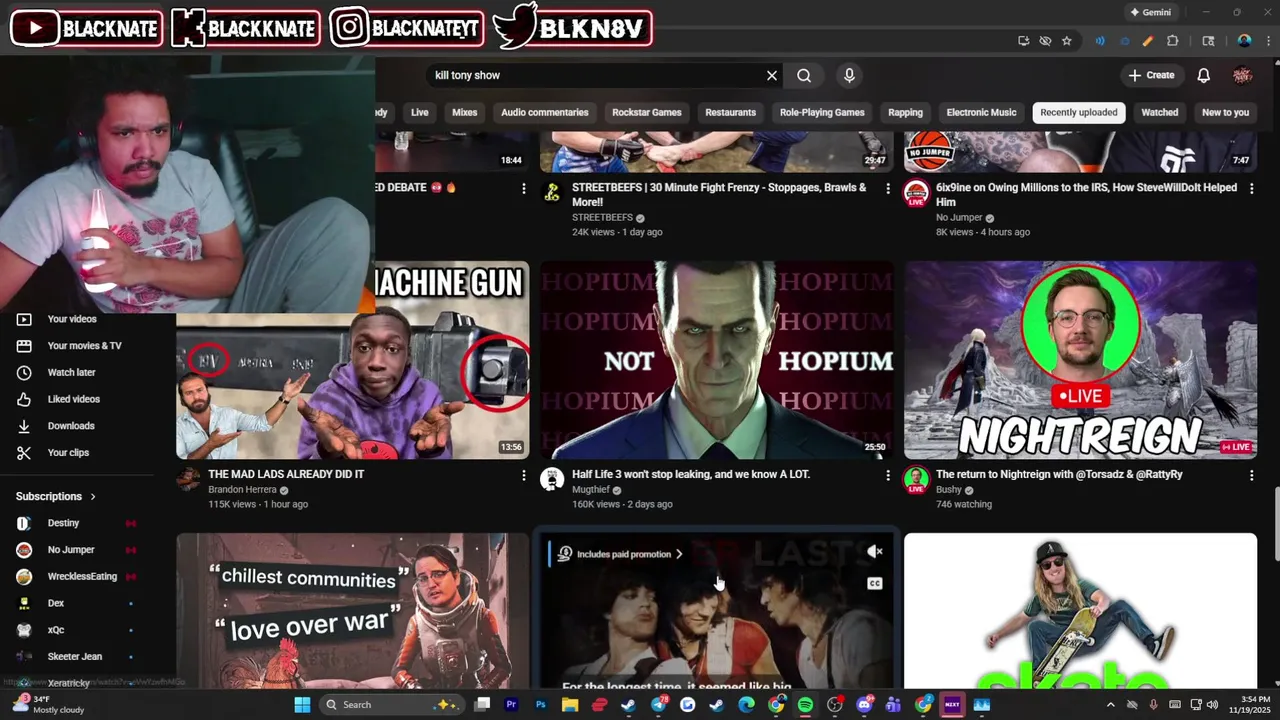
Task: Select the Rockstar Games chip
Action: click(x=647, y=112)
